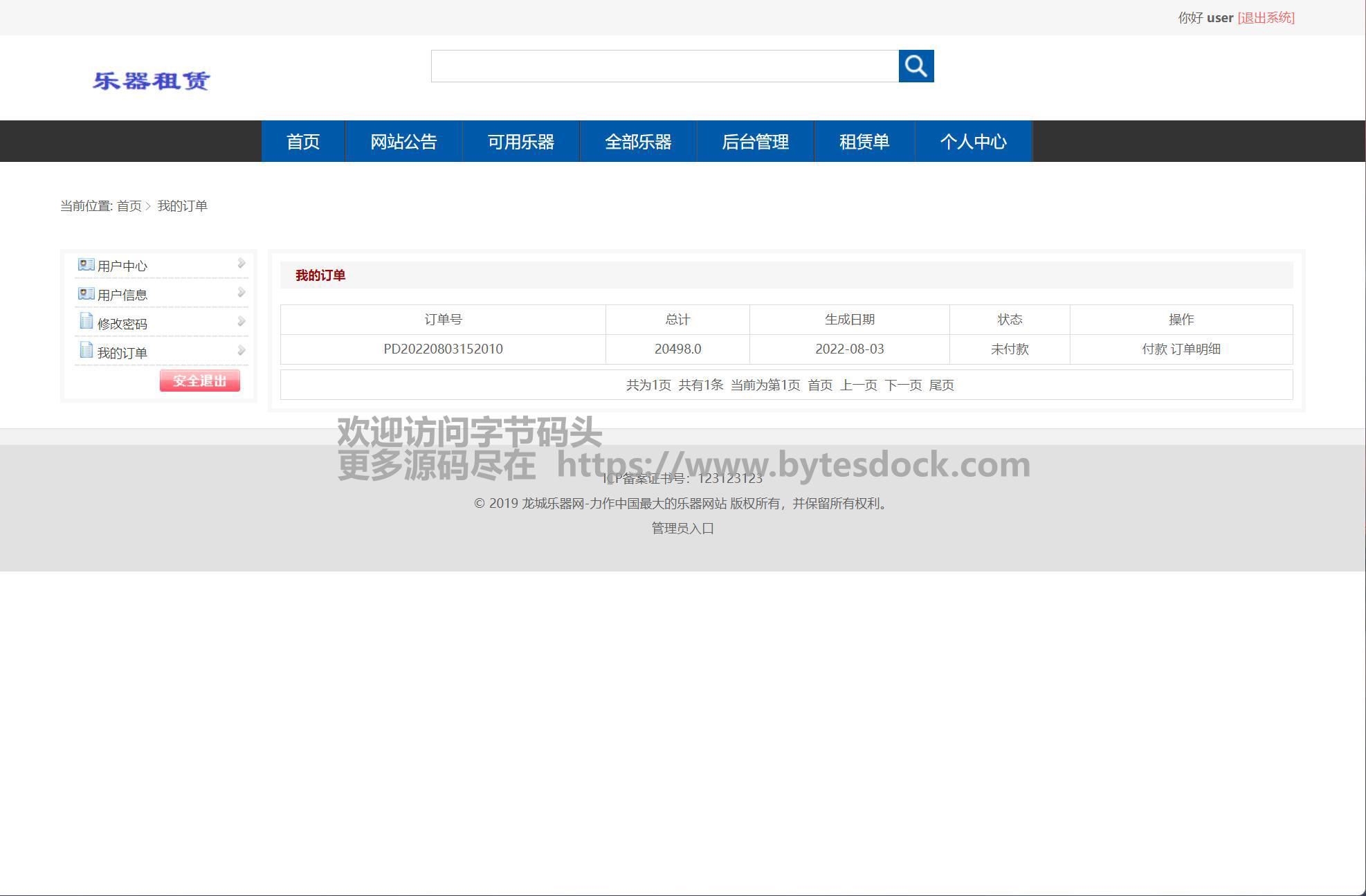The height and width of the screenshot is (896, 1366).
Task: Click the 乐器租赁 site logo
Action: click(152, 81)
